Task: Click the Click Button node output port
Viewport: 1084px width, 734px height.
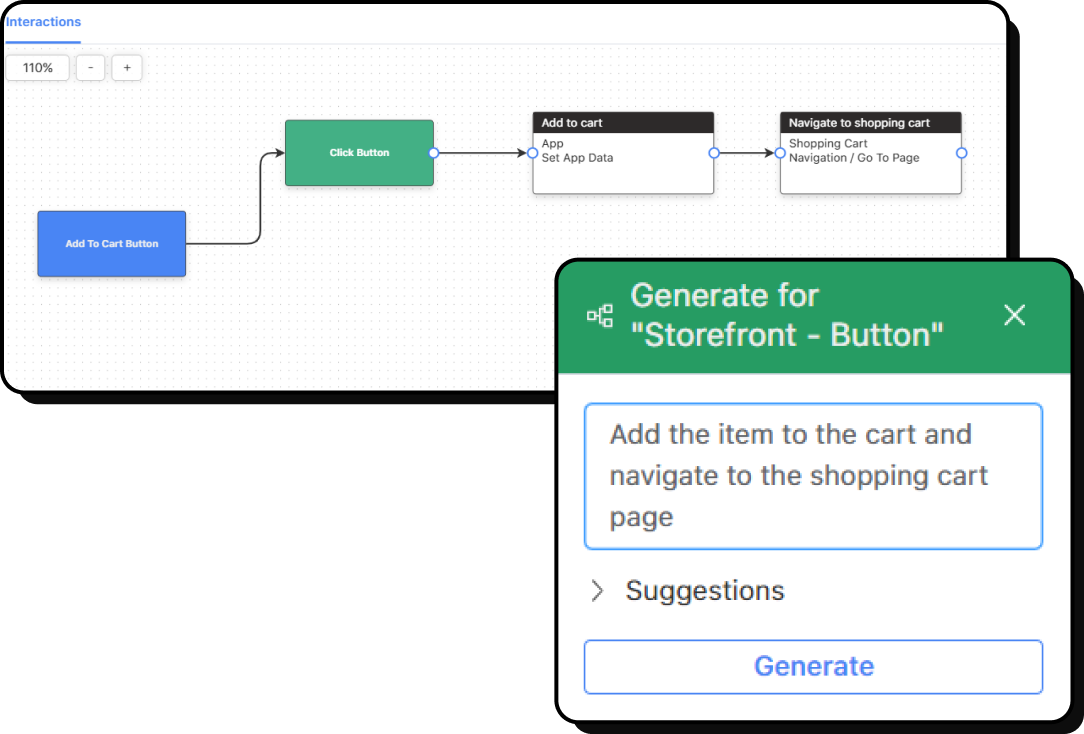Action: point(433,153)
